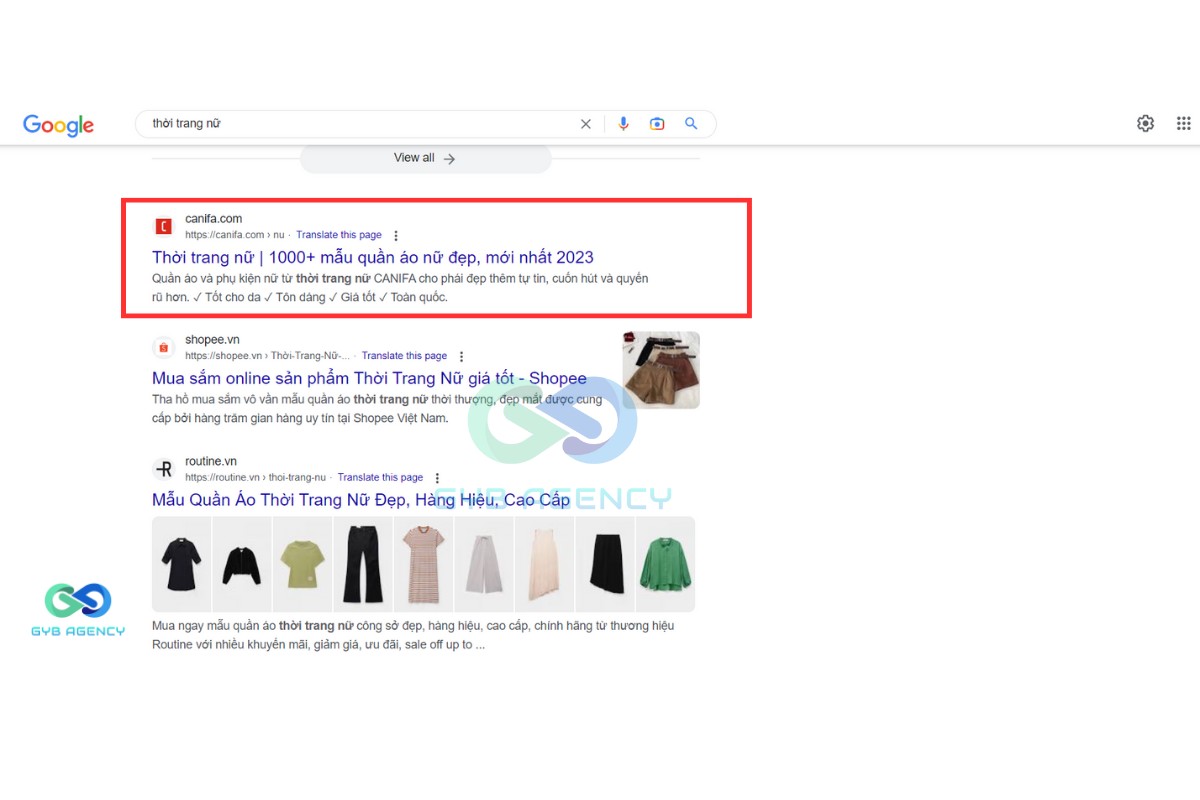
Task: Clear the search box with X icon
Action: (x=586, y=124)
